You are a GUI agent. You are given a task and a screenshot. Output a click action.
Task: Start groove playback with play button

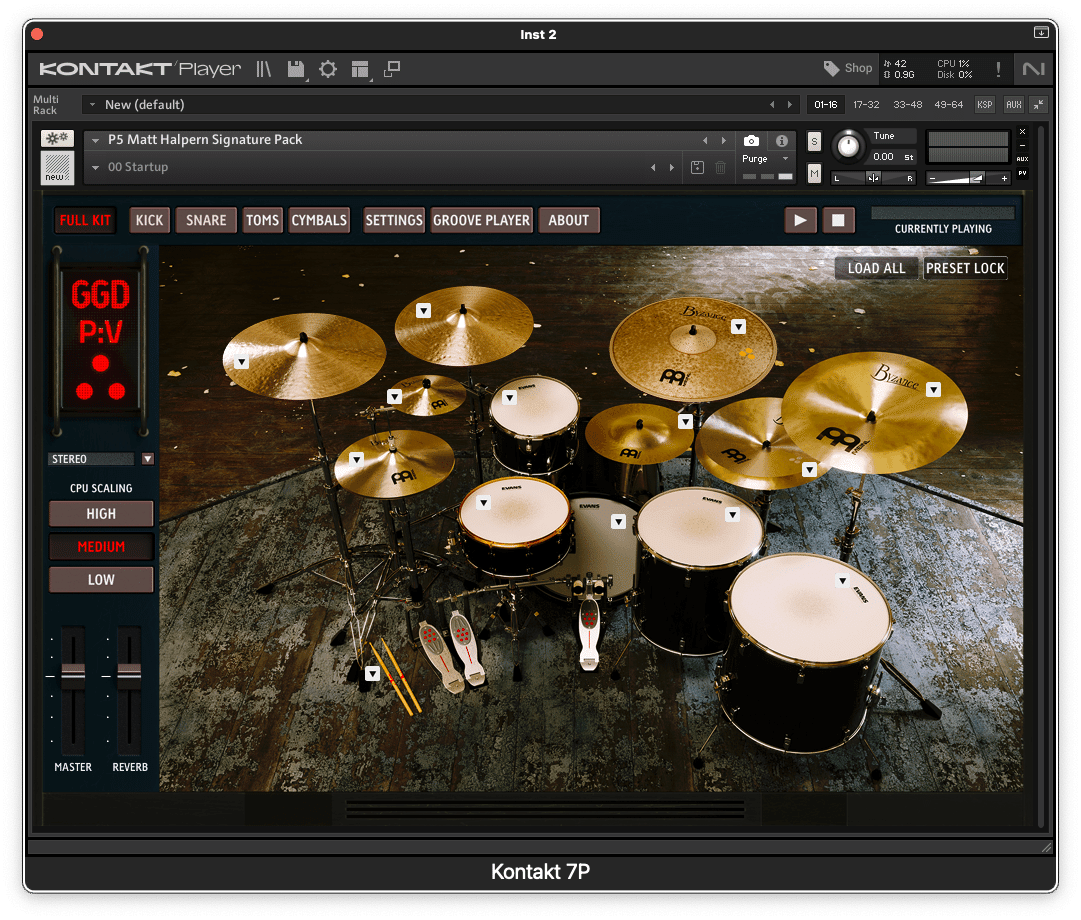click(x=800, y=221)
